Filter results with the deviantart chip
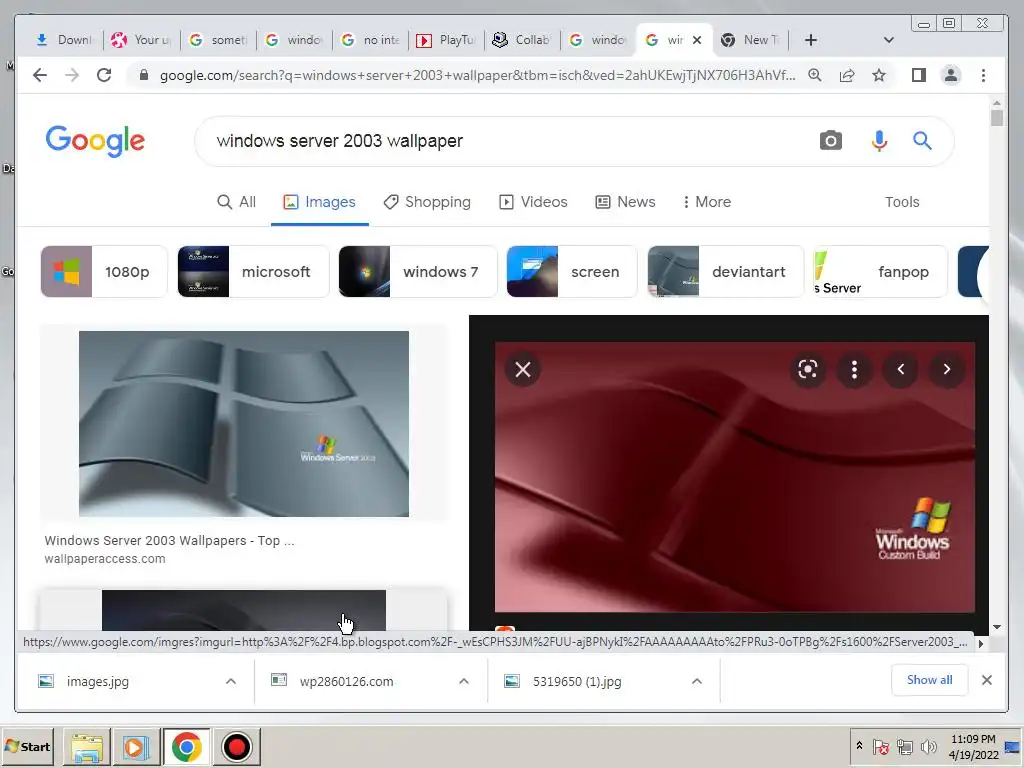The image size is (1024, 768). click(x=726, y=272)
